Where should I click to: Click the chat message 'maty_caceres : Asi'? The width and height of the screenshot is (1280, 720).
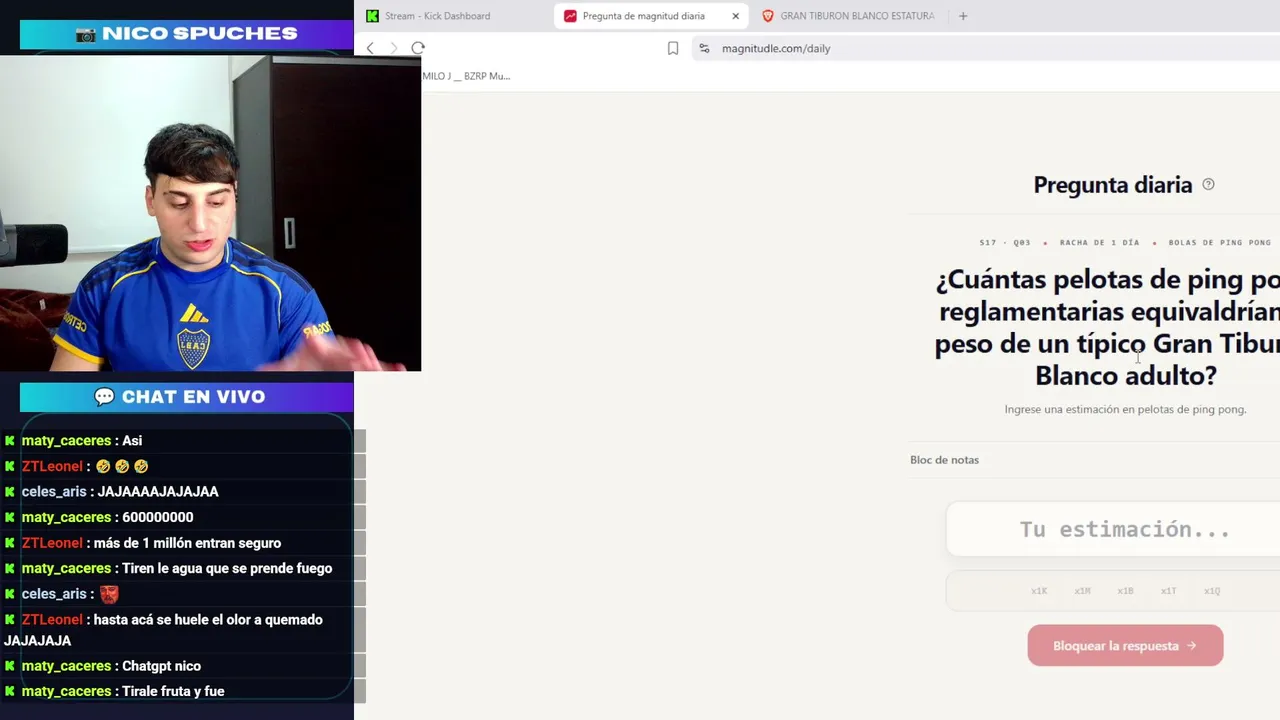pos(82,441)
